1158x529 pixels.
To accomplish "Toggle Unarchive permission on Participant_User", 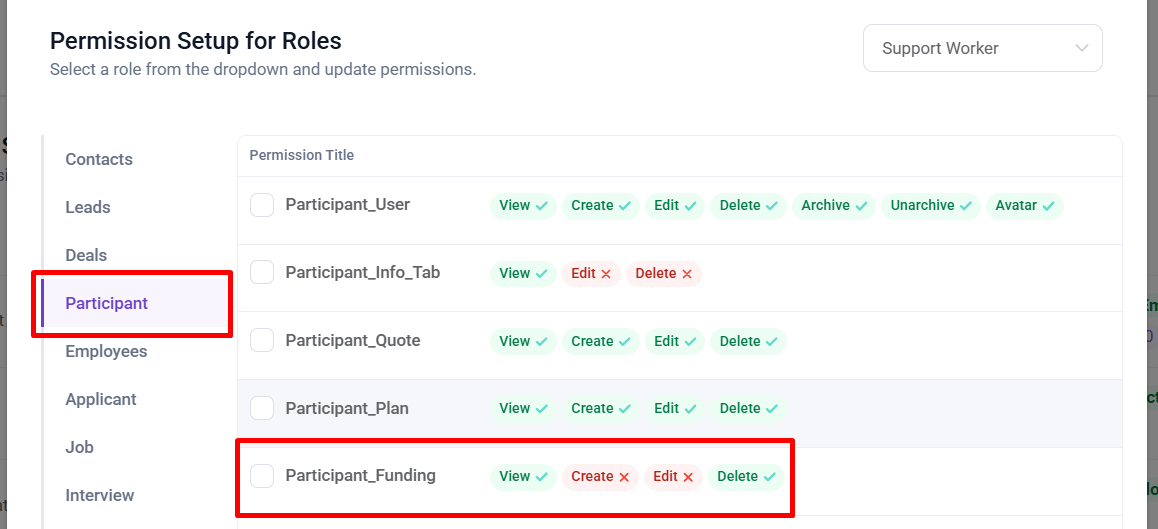I will 930,206.
